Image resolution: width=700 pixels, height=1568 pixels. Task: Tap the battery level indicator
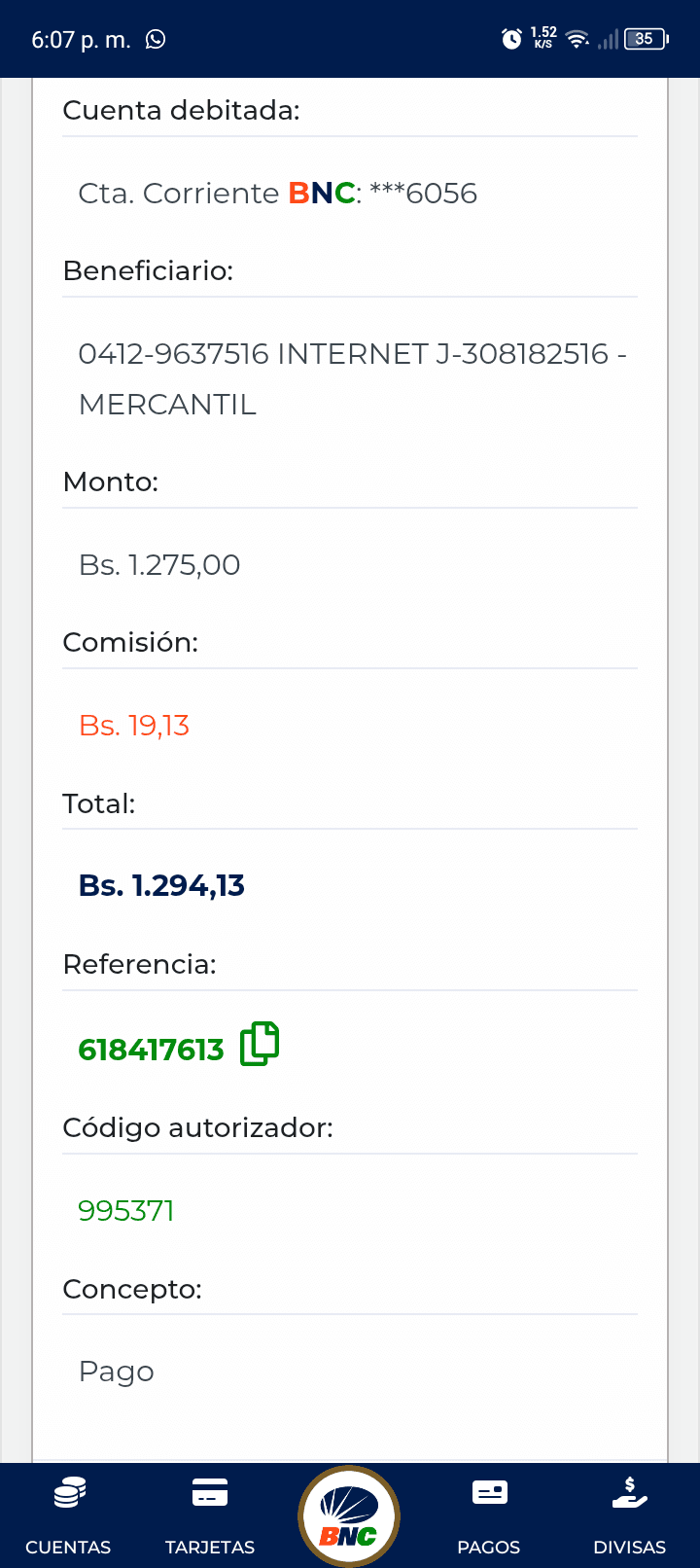[x=646, y=39]
